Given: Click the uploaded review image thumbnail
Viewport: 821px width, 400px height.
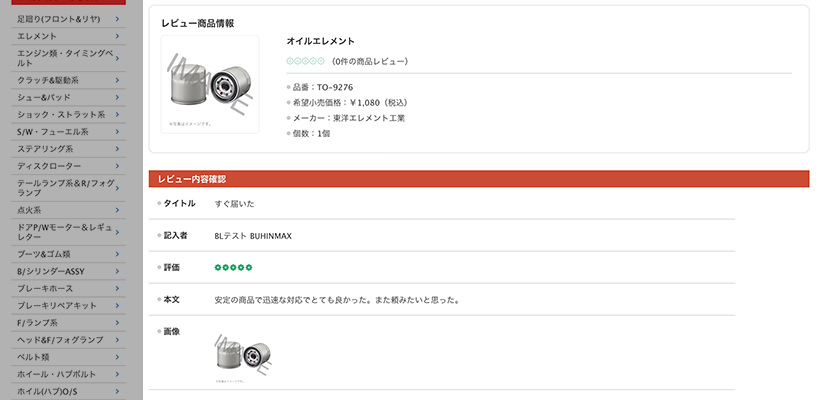Looking at the screenshot, I should point(243,358).
